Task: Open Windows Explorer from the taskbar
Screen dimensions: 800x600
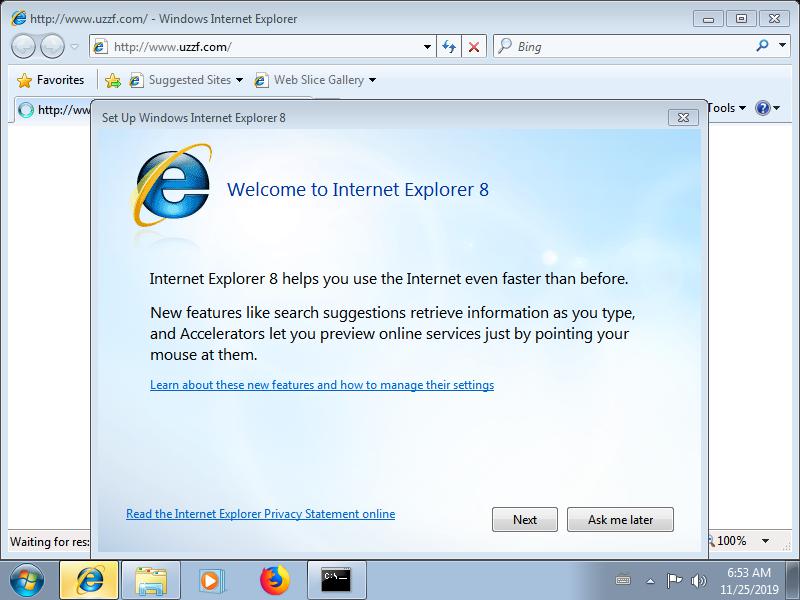Action: (151, 581)
